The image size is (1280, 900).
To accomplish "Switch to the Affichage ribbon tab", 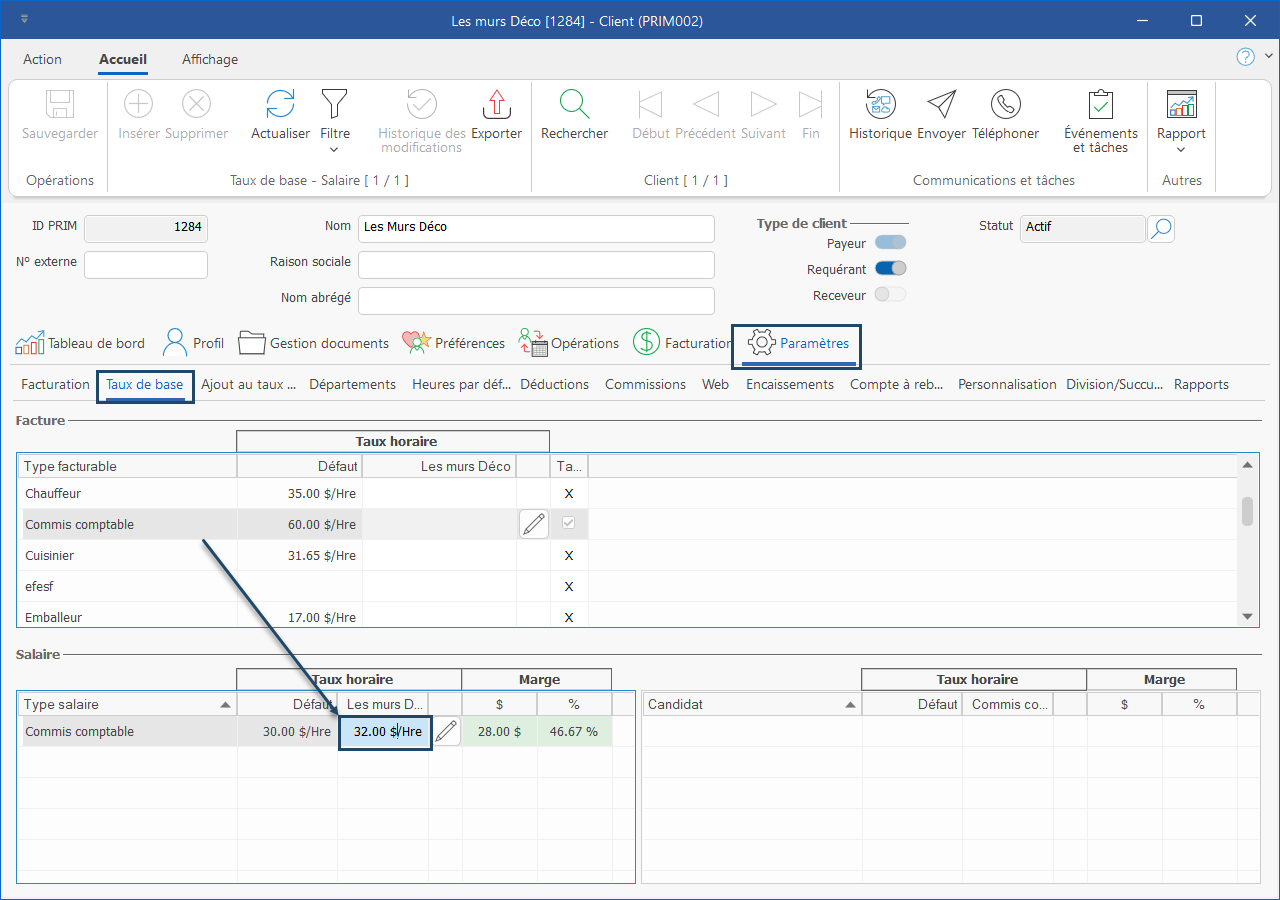I will 210,59.
